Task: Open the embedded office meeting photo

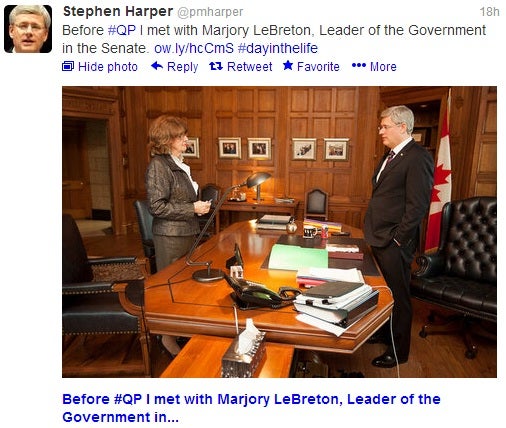Action: [x=279, y=232]
